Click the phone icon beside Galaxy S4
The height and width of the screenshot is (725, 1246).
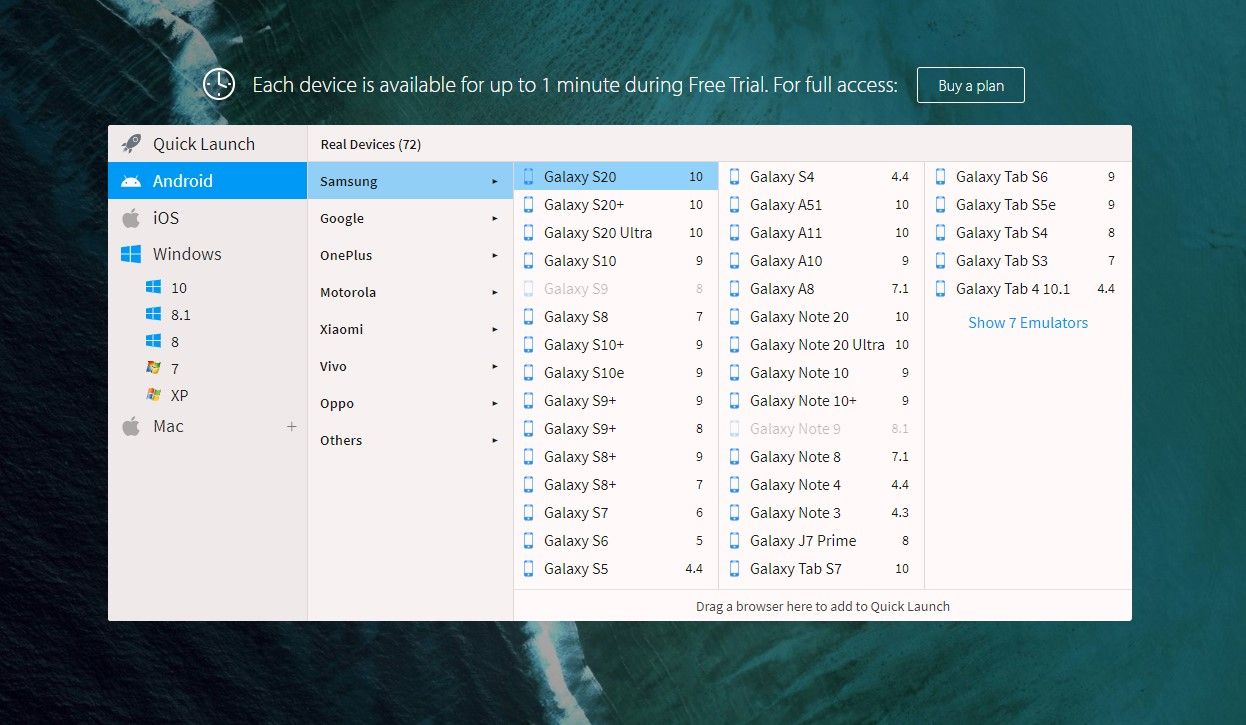(x=735, y=177)
